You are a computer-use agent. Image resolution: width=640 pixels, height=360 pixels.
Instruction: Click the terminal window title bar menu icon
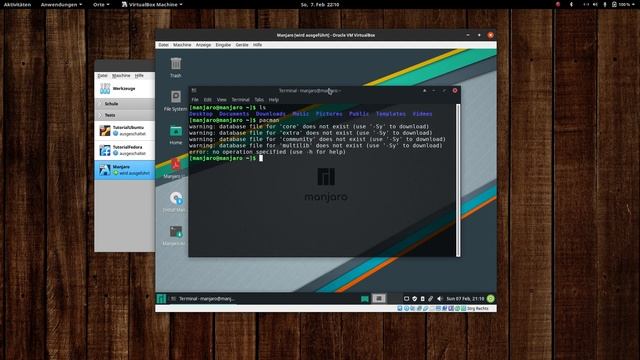(x=194, y=90)
